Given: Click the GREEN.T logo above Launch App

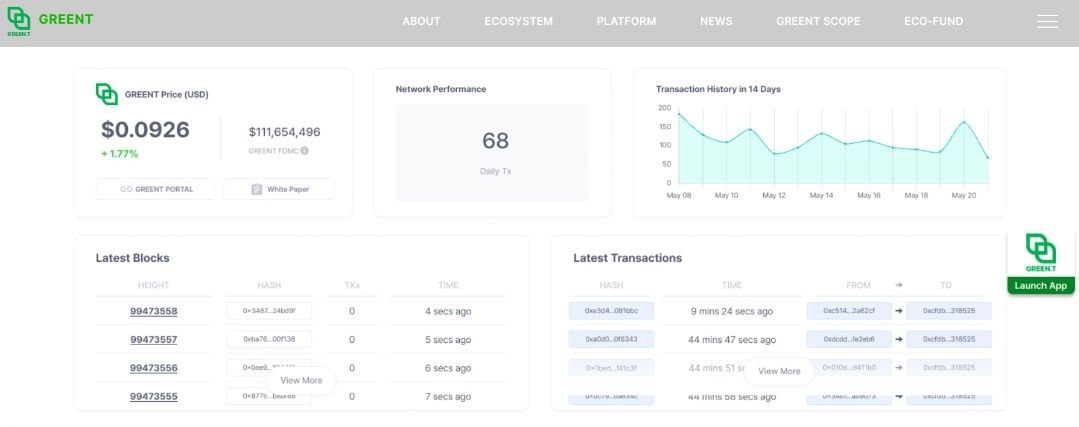Looking at the screenshot, I should (1040, 253).
